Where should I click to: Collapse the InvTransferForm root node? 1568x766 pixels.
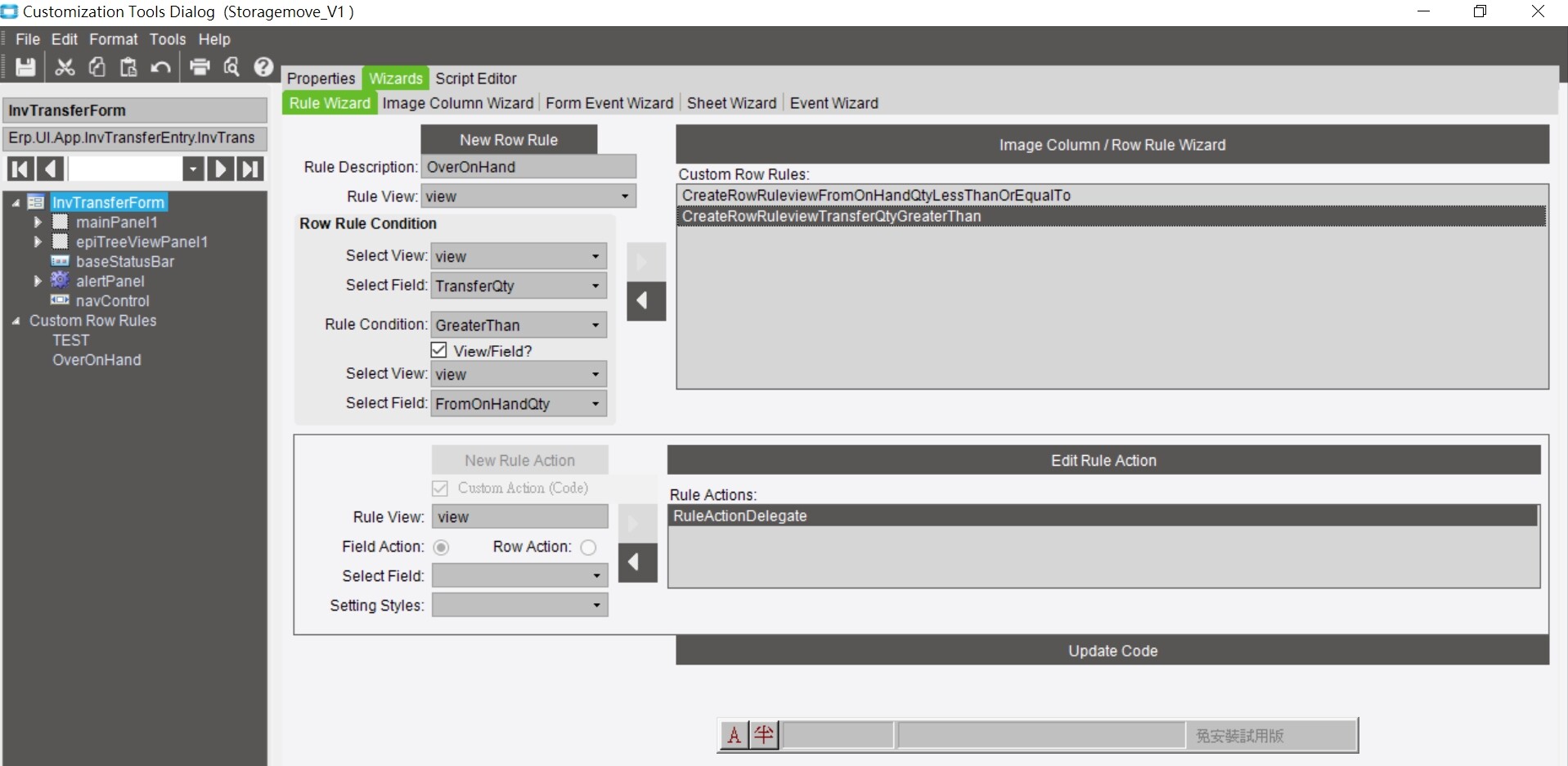pos(16,202)
